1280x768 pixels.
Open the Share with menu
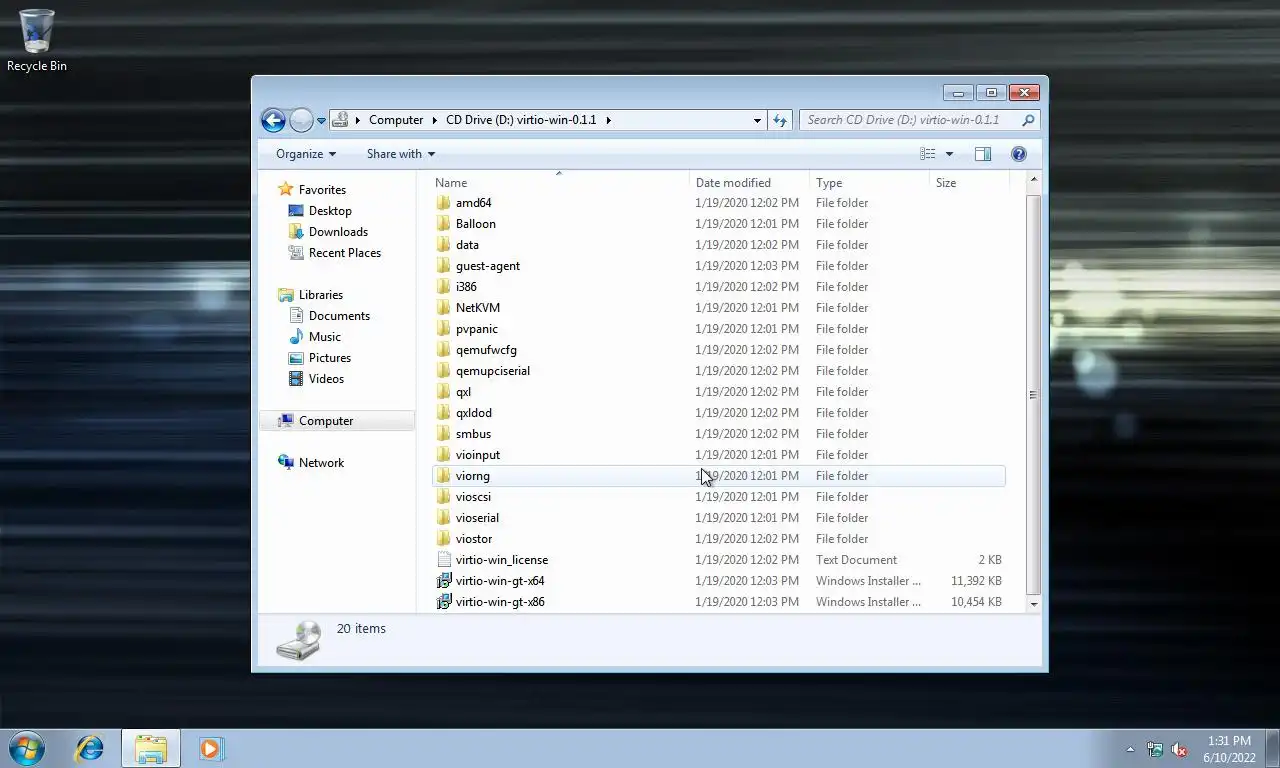point(401,154)
